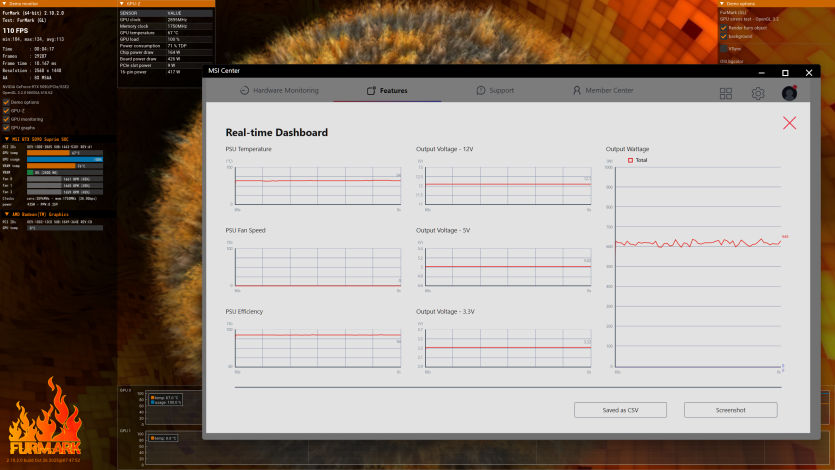
Task: Click the PSU Fan Speed graph
Action: 318,267
